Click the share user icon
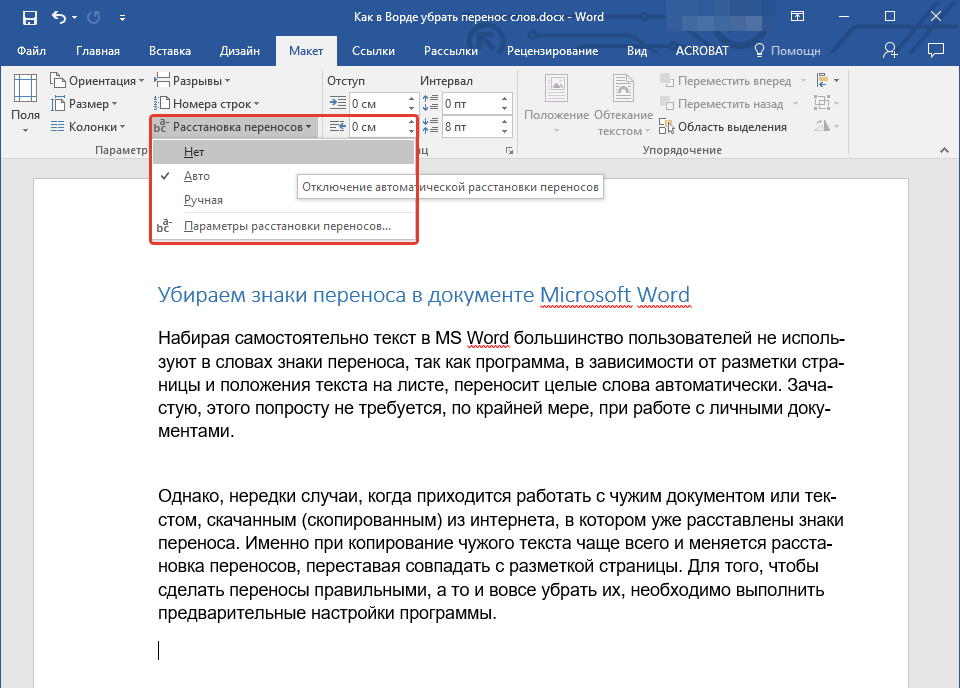 coord(890,50)
